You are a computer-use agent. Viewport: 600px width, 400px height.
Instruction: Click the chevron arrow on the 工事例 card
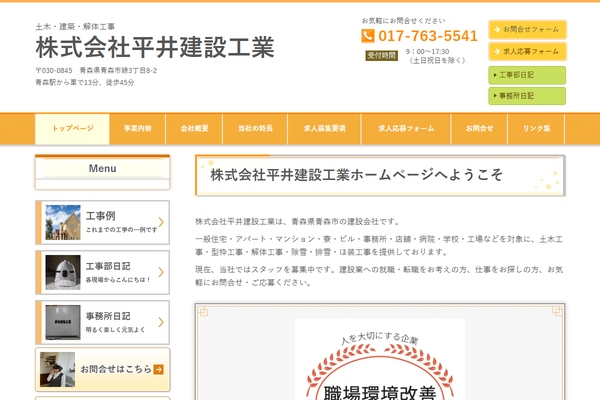tap(161, 222)
